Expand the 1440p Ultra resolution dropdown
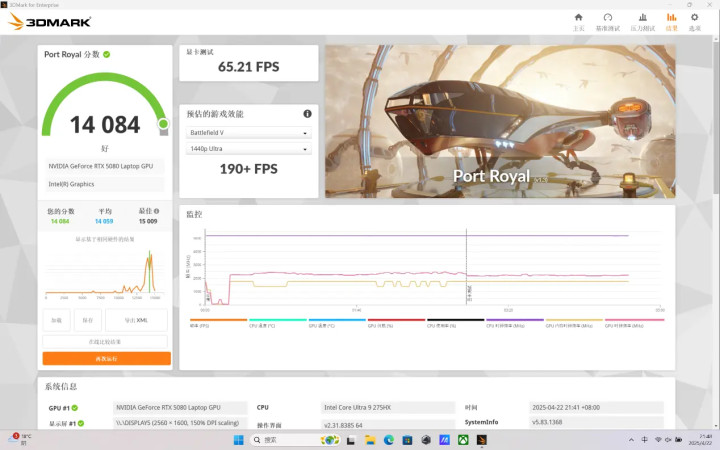Image resolution: width=720 pixels, height=450 pixels. (x=248, y=149)
